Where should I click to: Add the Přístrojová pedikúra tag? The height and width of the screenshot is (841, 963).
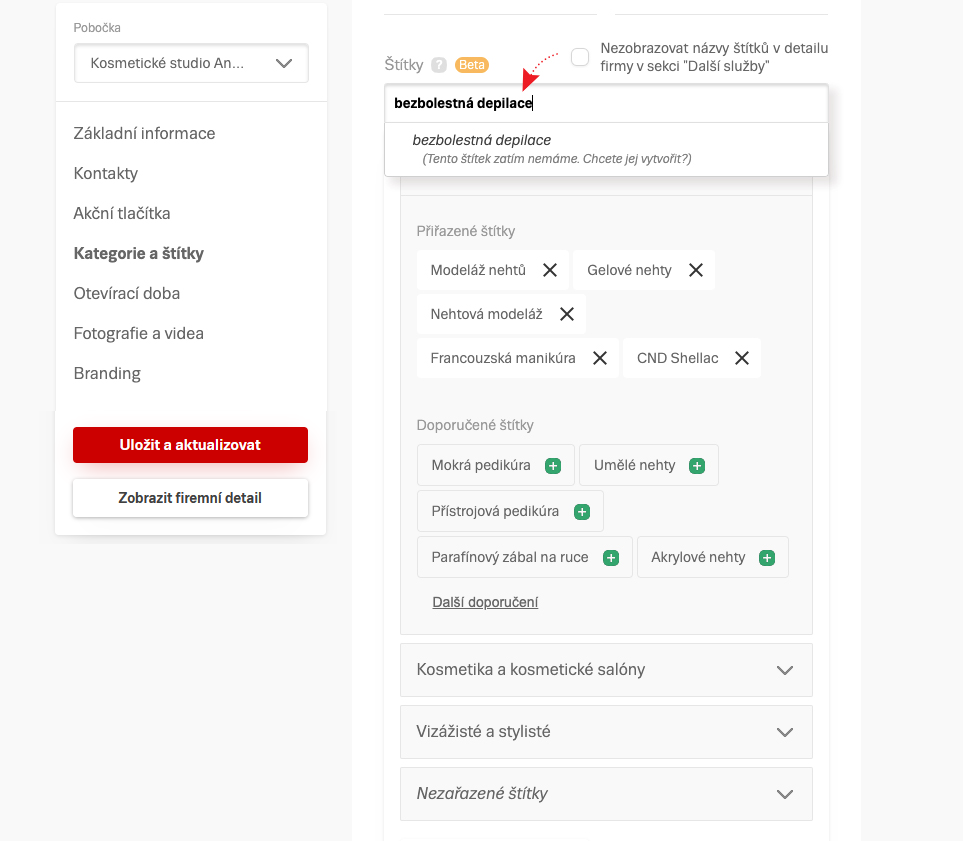(582, 512)
